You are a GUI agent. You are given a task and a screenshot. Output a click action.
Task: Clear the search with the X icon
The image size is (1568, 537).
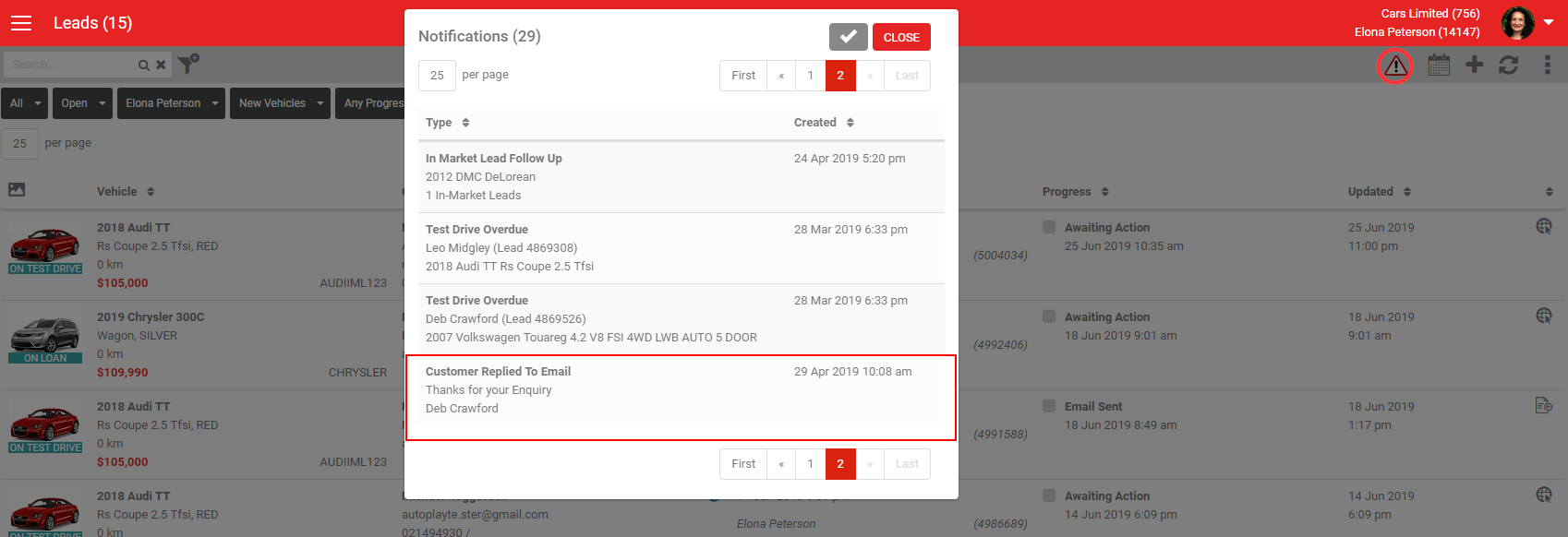click(161, 65)
